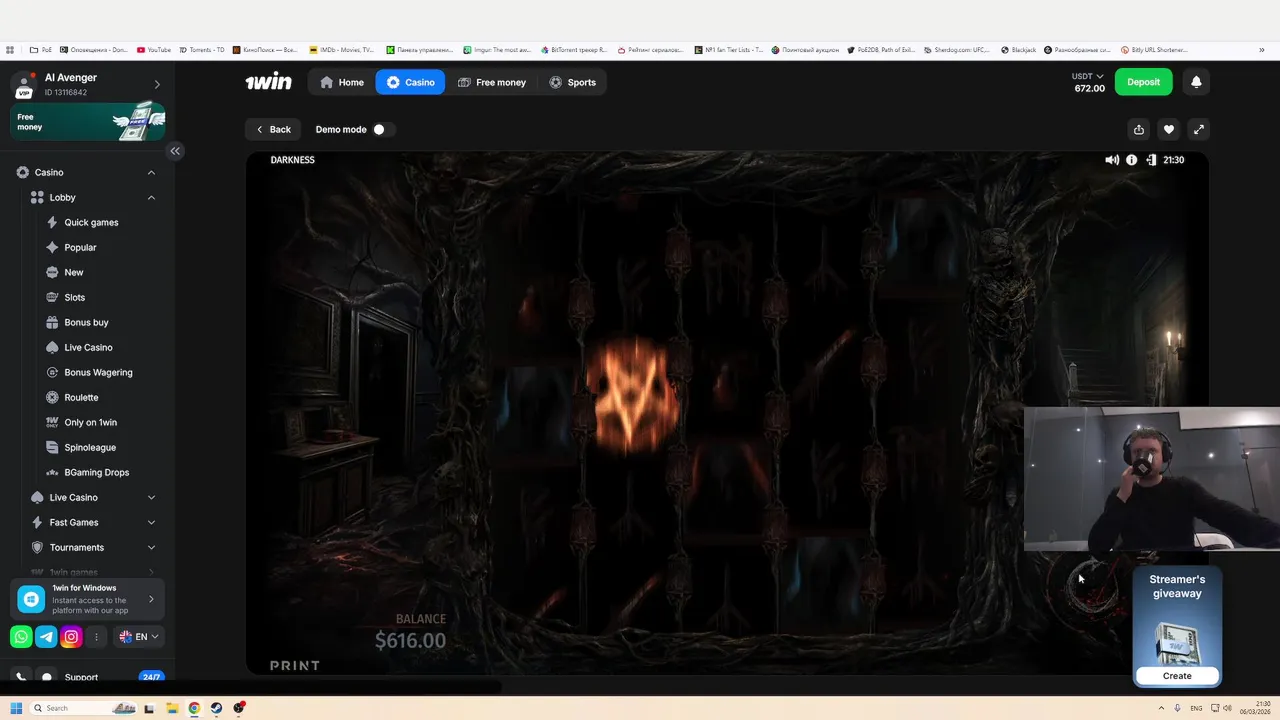Image resolution: width=1280 pixels, height=720 pixels.
Task: Open Chrome from the taskbar
Action: (194, 708)
